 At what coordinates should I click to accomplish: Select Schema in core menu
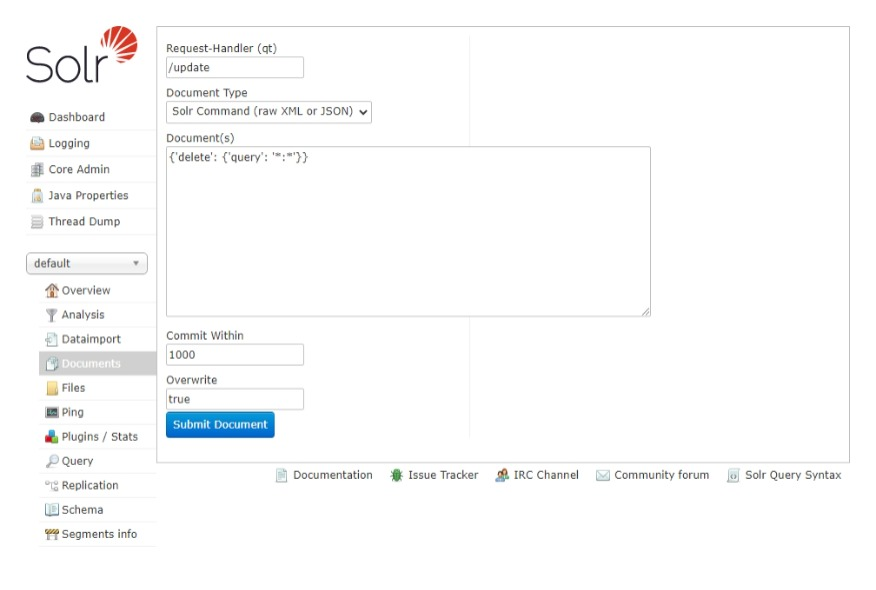82,510
